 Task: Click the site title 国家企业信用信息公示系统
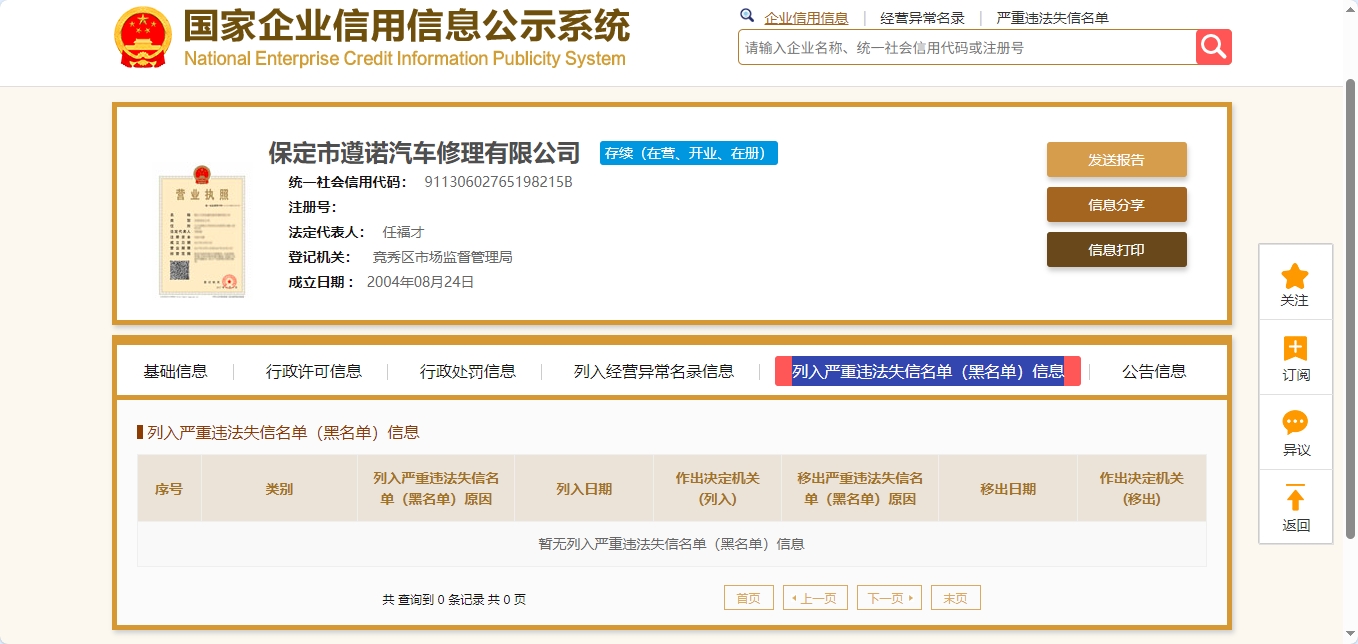407,25
